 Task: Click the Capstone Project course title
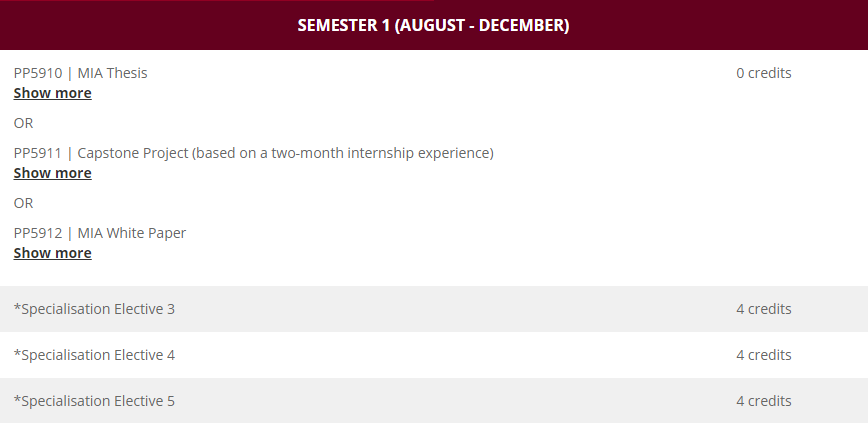[x=285, y=153]
